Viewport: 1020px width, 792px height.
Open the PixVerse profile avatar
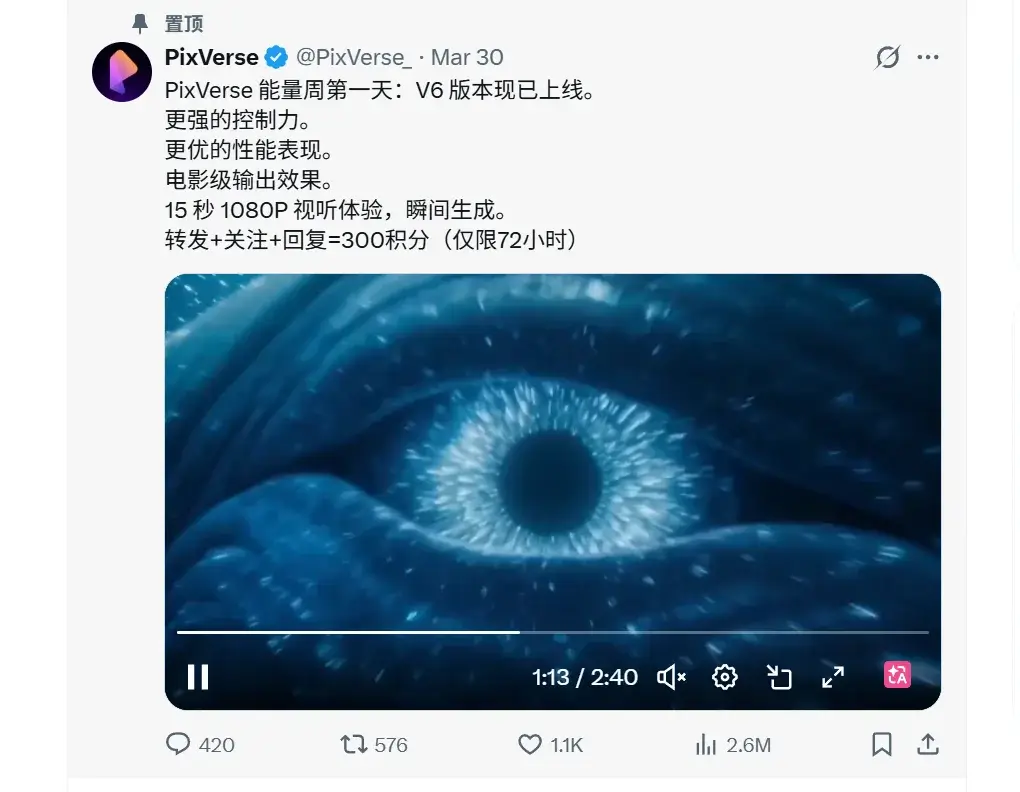pos(122,72)
